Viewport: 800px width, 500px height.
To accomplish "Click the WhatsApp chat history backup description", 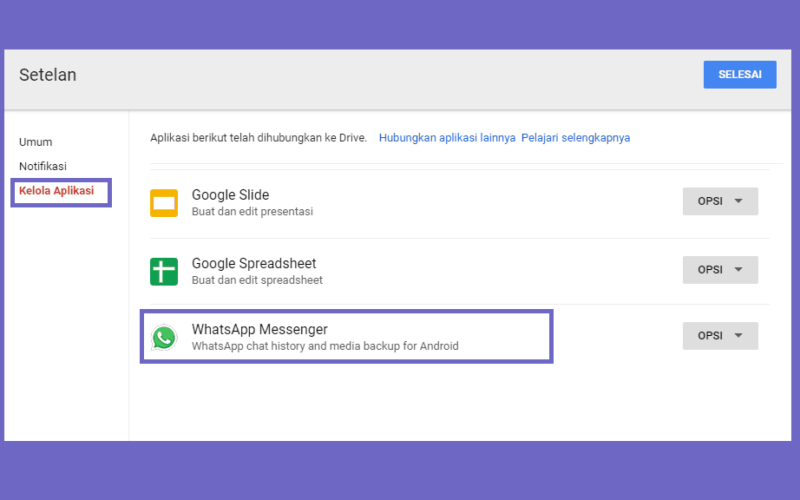I will pyautogui.click(x=325, y=346).
